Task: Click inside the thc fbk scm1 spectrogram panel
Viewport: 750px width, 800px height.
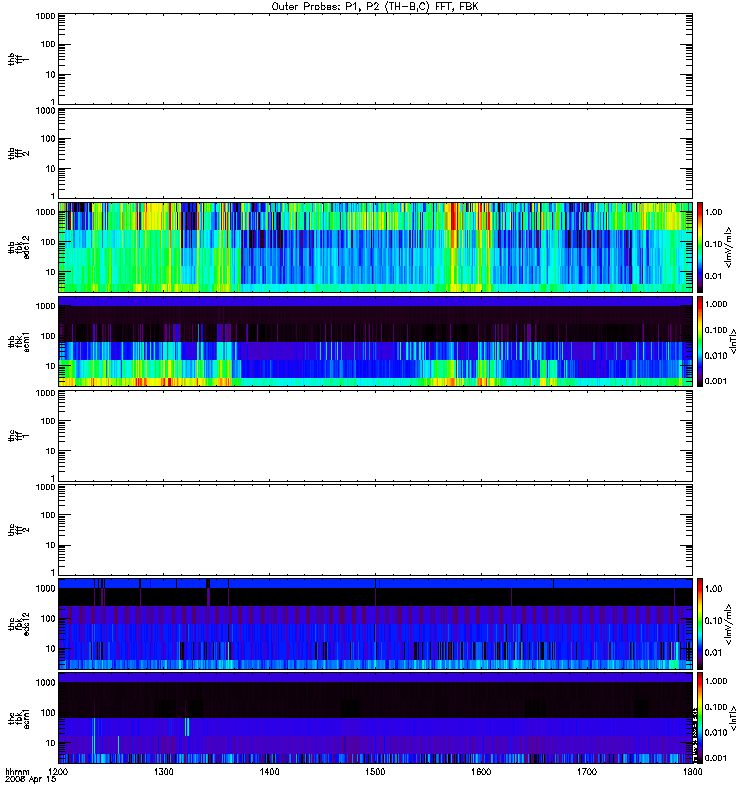Action: 375,718
